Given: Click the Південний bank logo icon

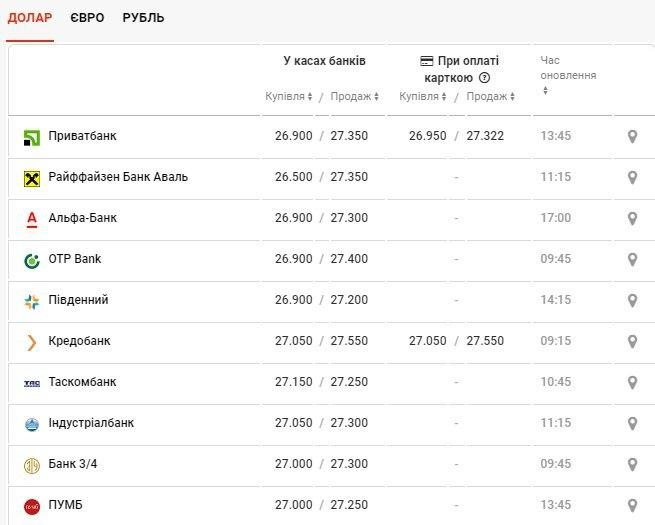Looking at the screenshot, I should point(32,301).
